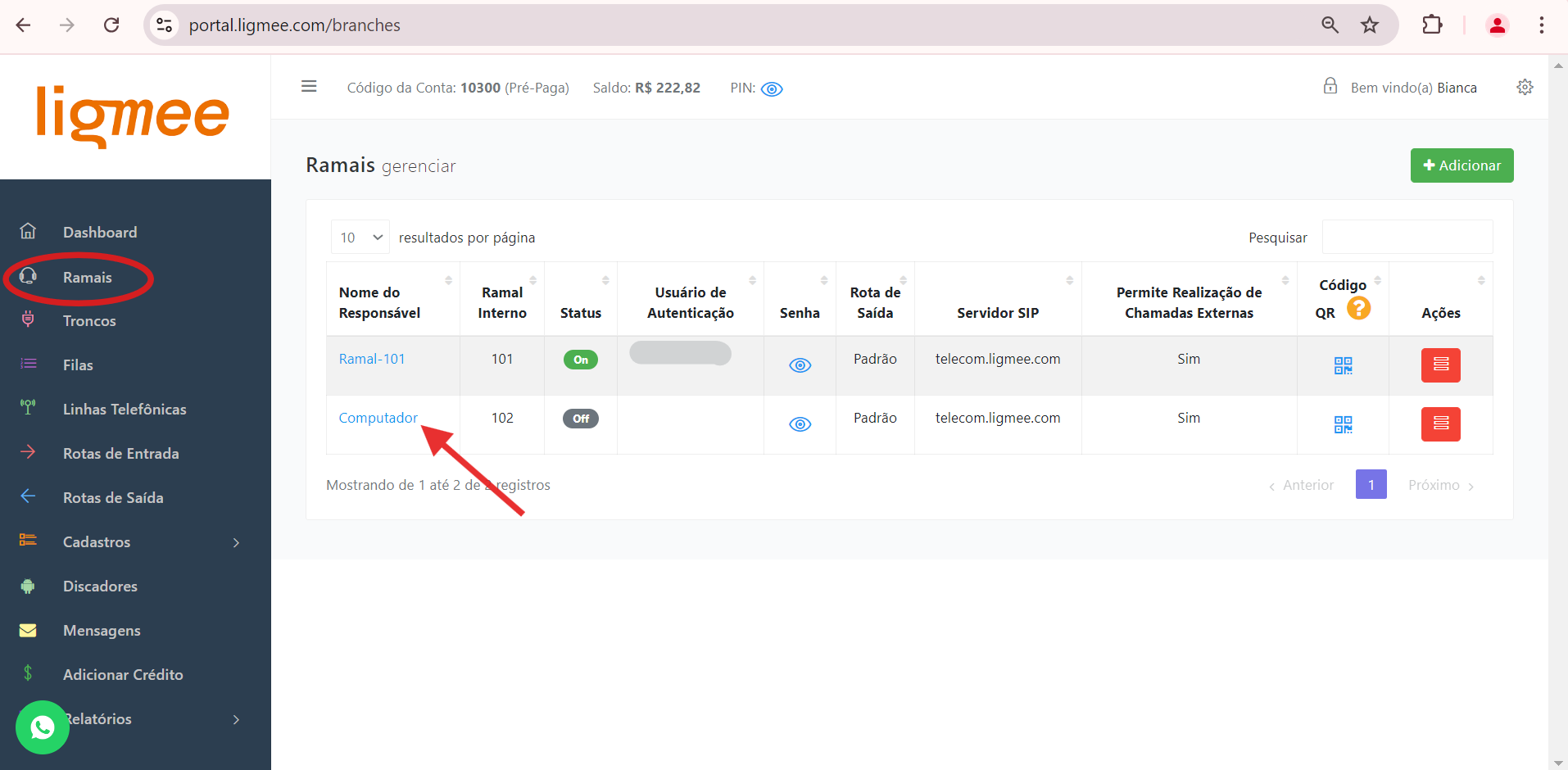Image resolution: width=1568 pixels, height=770 pixels.
Task: Open settings gear in top header
Action: coord(1525,87)
